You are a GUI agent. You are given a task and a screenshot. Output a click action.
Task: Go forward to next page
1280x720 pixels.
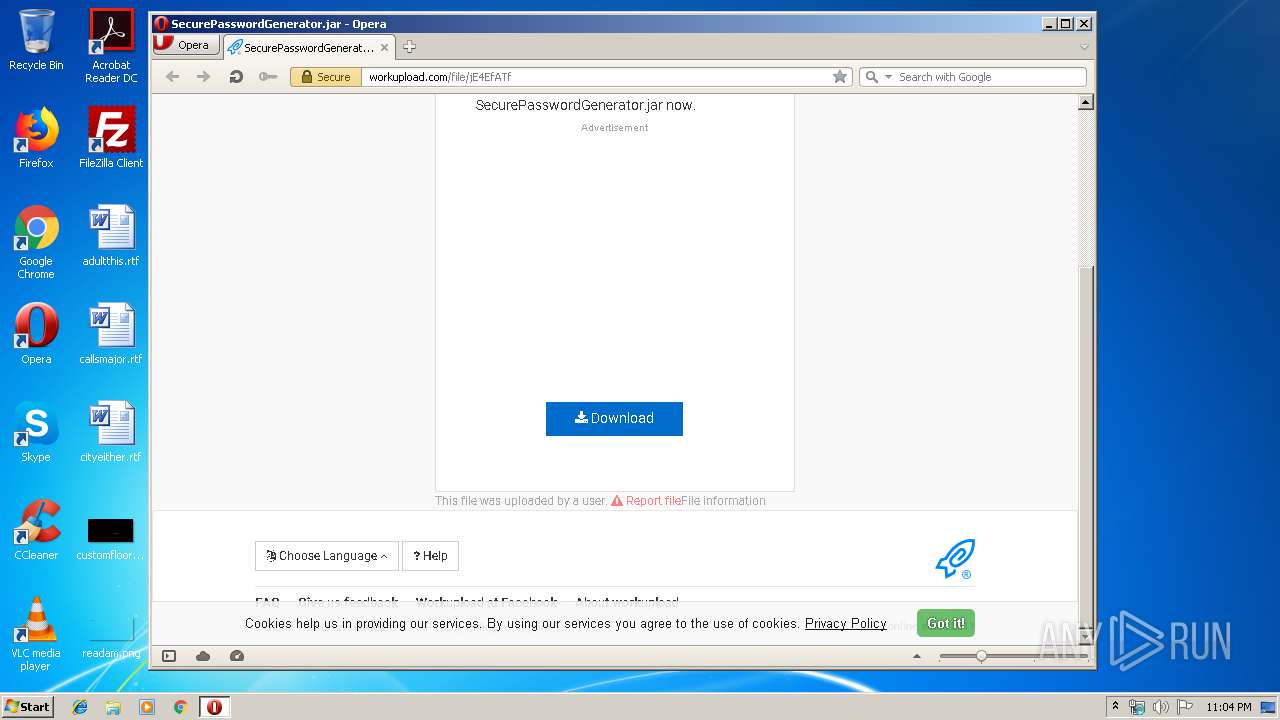point(204,77)
